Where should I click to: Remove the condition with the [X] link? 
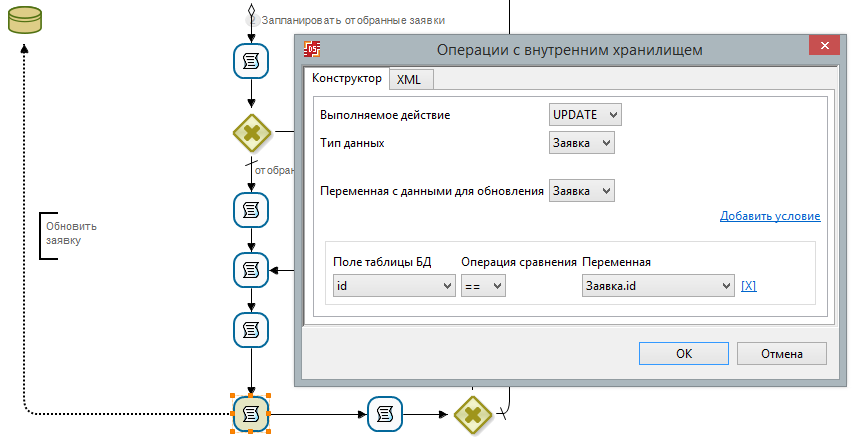tap(748, 286)
